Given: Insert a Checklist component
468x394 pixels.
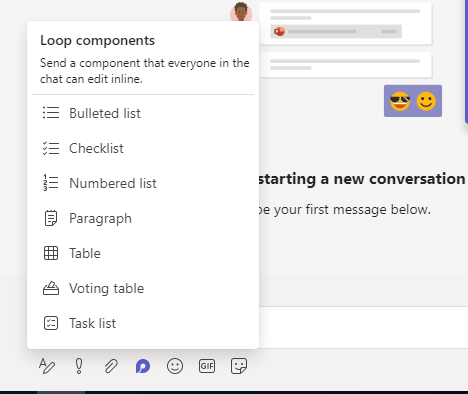Looking at the screenshot, I should (143, 148).
